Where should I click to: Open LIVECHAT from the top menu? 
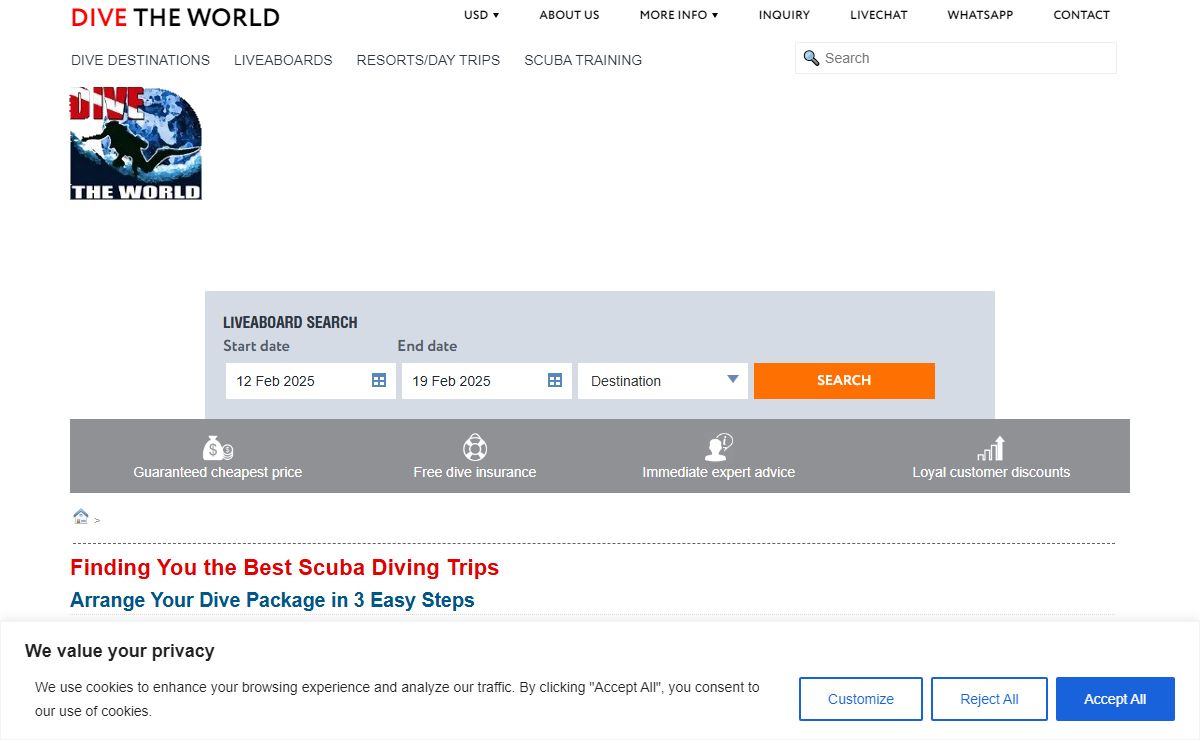click(x=879, y=15)
